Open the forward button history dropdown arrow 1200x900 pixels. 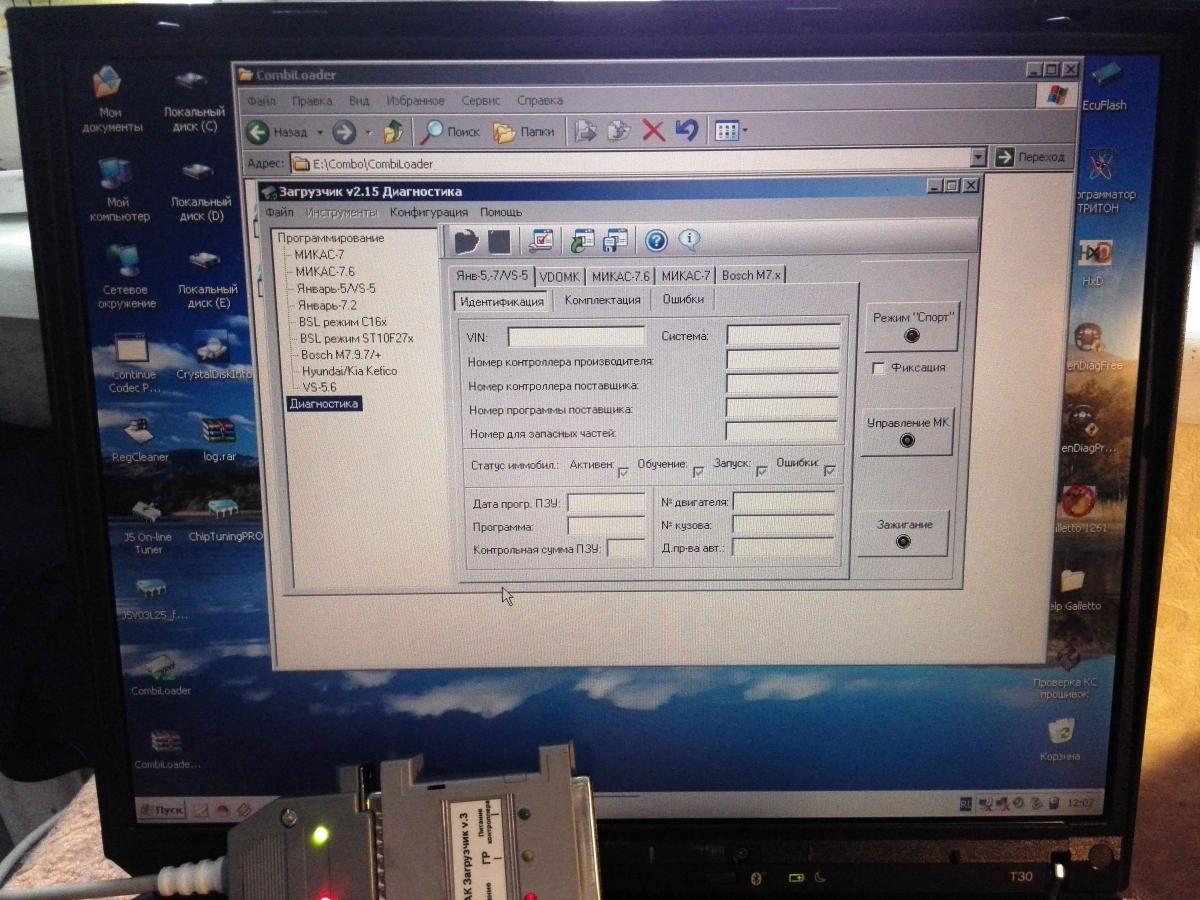click(367, 132)
